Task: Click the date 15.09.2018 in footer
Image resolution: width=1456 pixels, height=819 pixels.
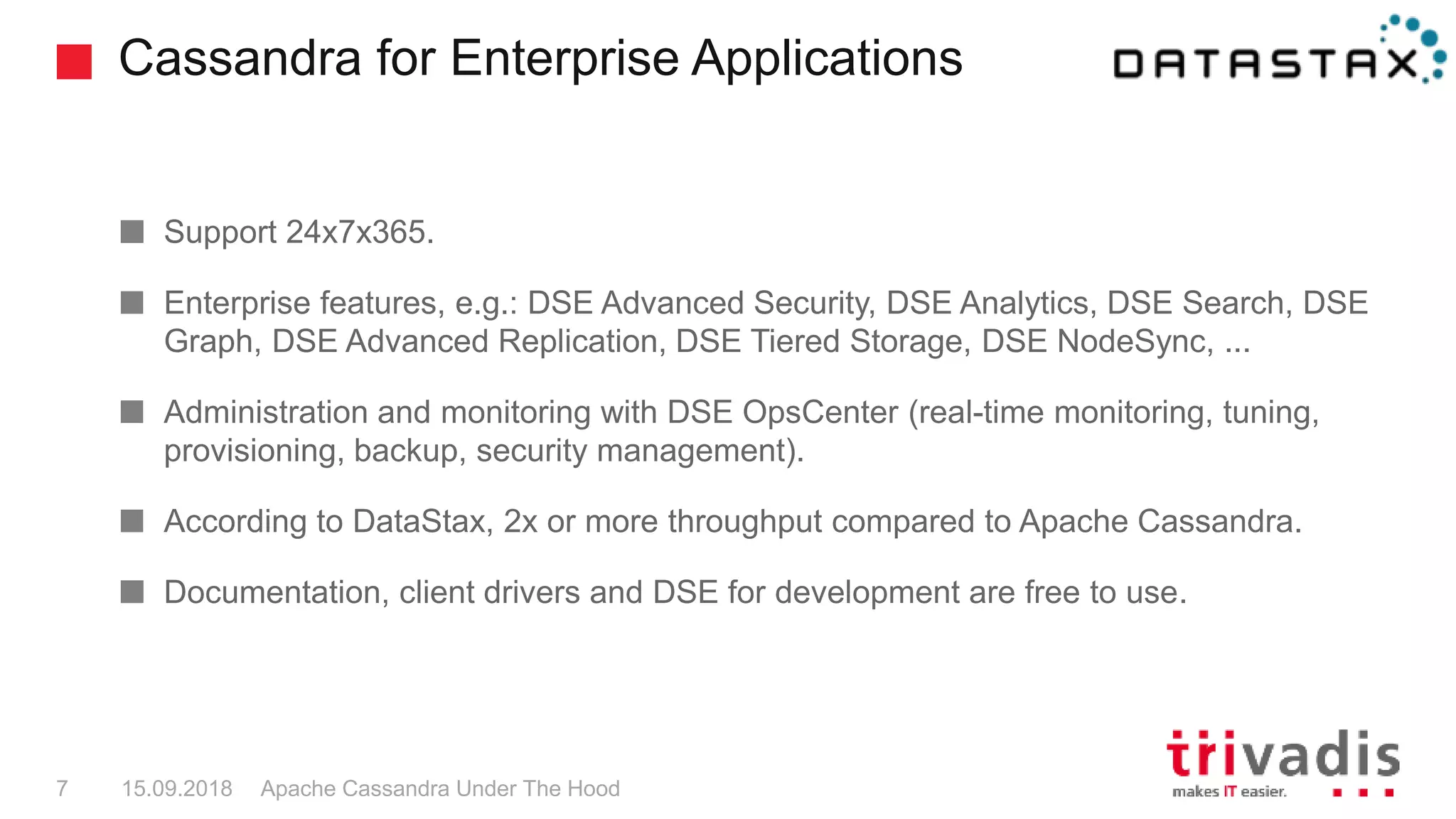Action: pos(177,788)
